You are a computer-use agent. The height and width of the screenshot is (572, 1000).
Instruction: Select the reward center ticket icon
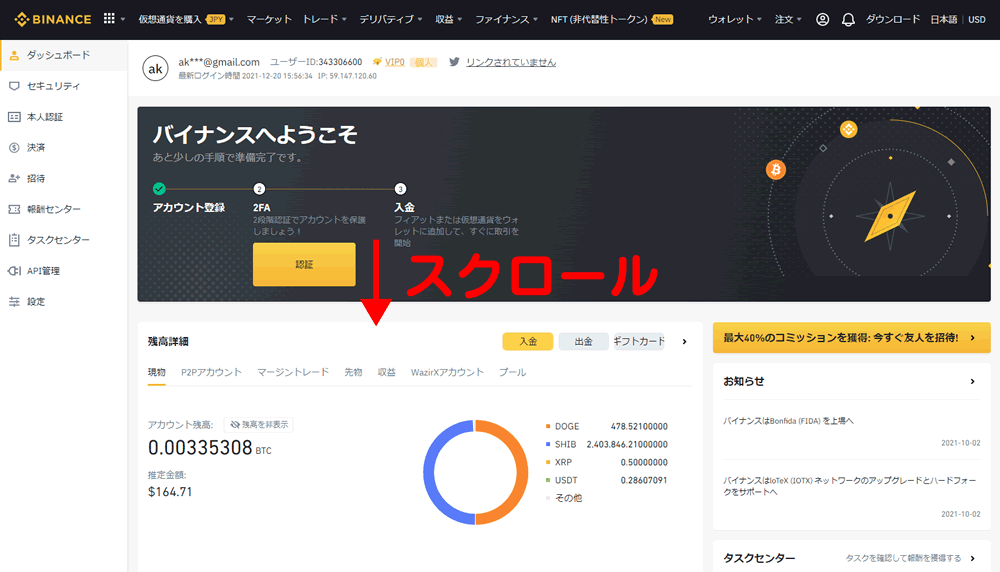click(14, 209)
